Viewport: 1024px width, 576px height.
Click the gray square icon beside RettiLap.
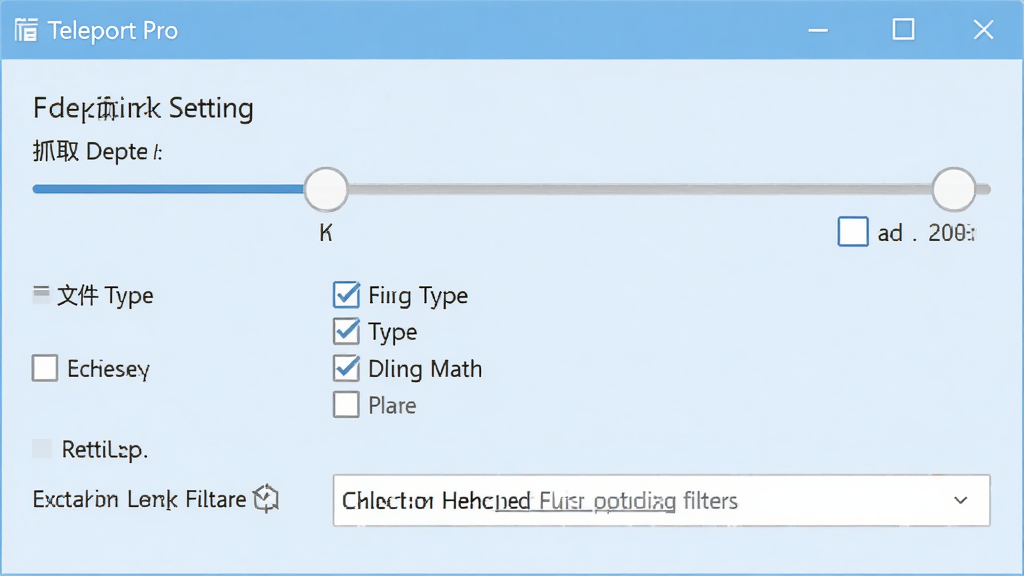[x=42, y=449]
